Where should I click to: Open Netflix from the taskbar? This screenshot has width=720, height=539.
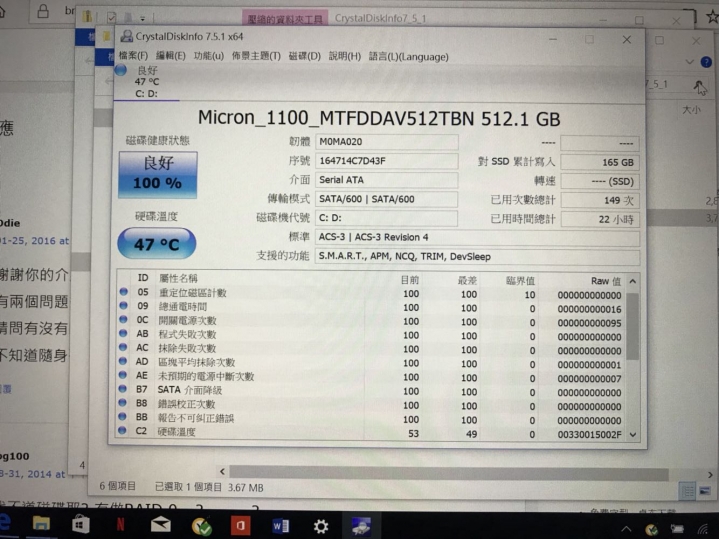click(121, 525)
